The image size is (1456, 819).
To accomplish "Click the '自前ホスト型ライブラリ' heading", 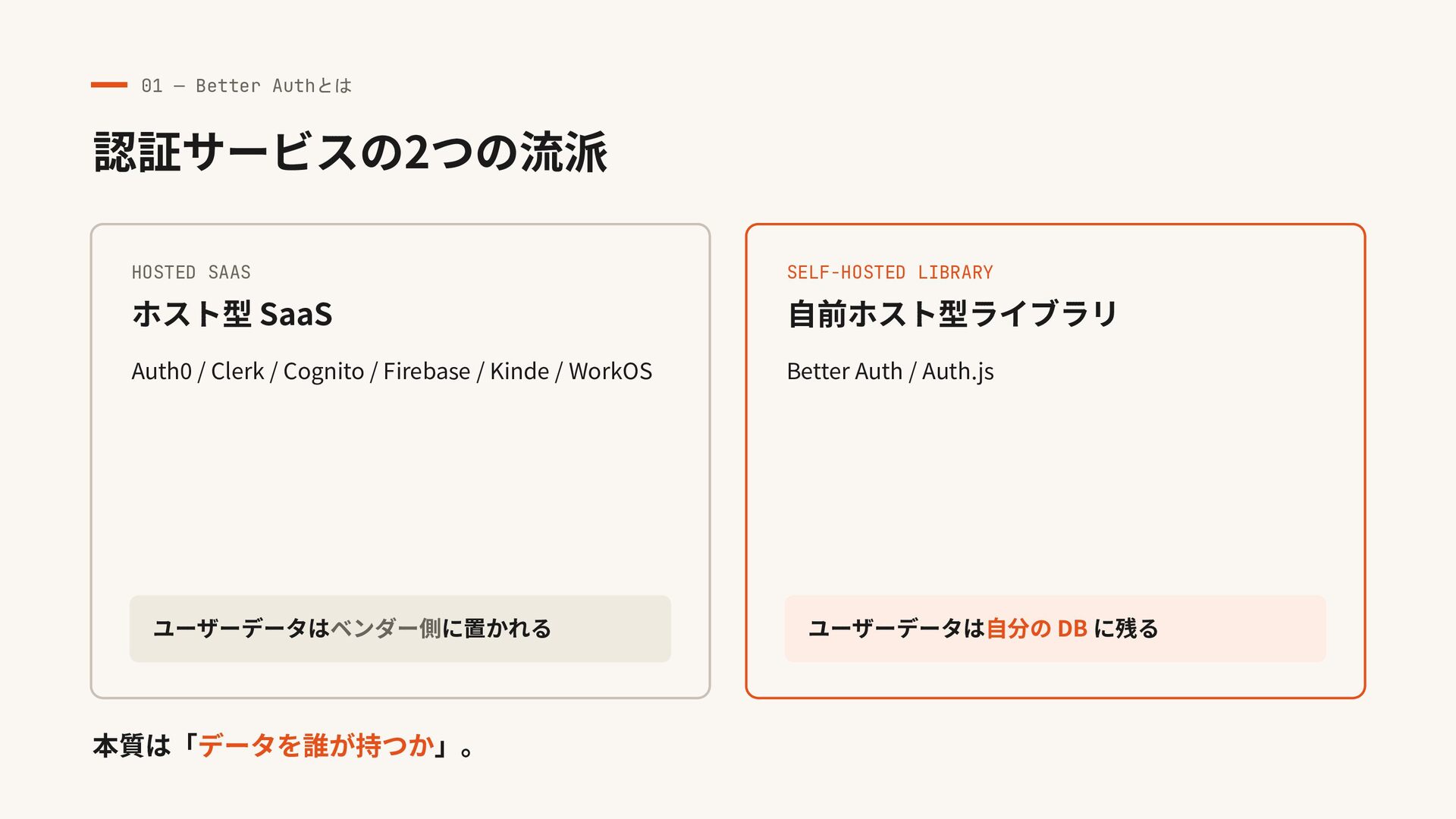I will pos(952,314).
